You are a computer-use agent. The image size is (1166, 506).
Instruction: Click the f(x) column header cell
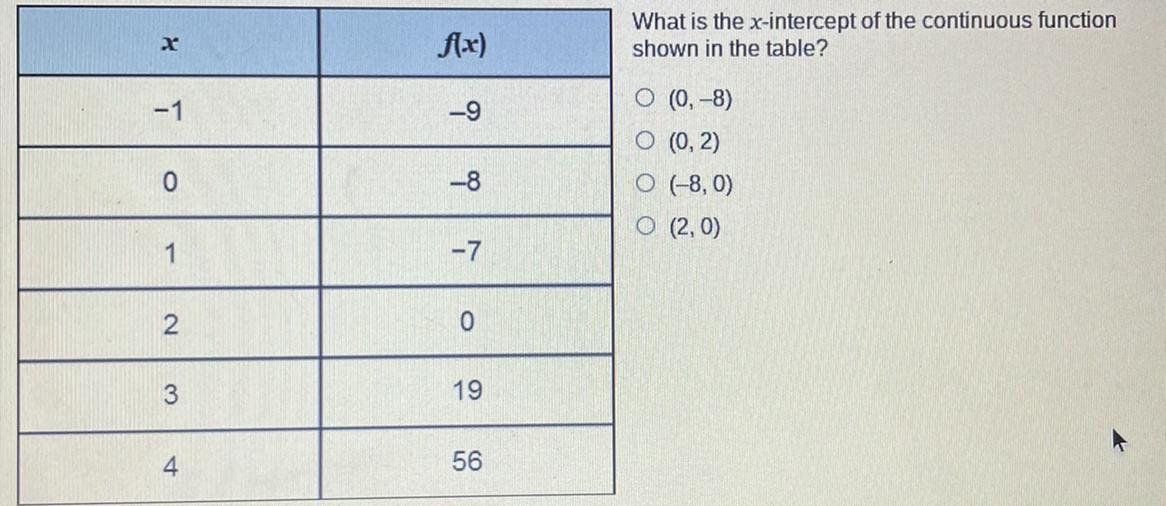pos(466,44)
